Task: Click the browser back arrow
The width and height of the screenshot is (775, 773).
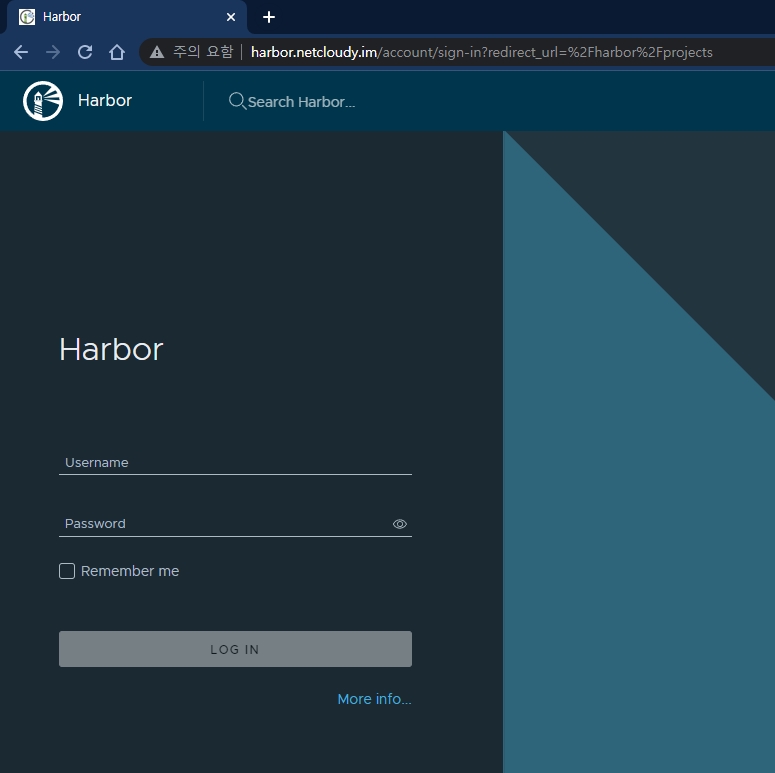Action: (21, 52)
